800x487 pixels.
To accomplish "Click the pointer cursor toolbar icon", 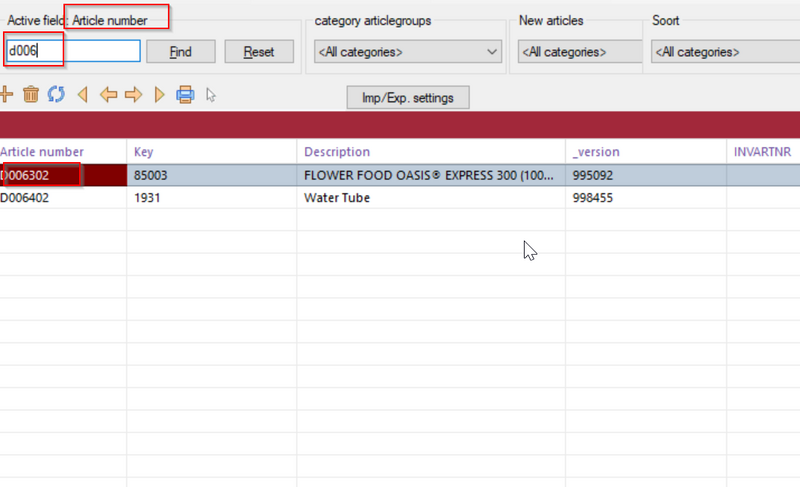I will (x=211, y=95).
